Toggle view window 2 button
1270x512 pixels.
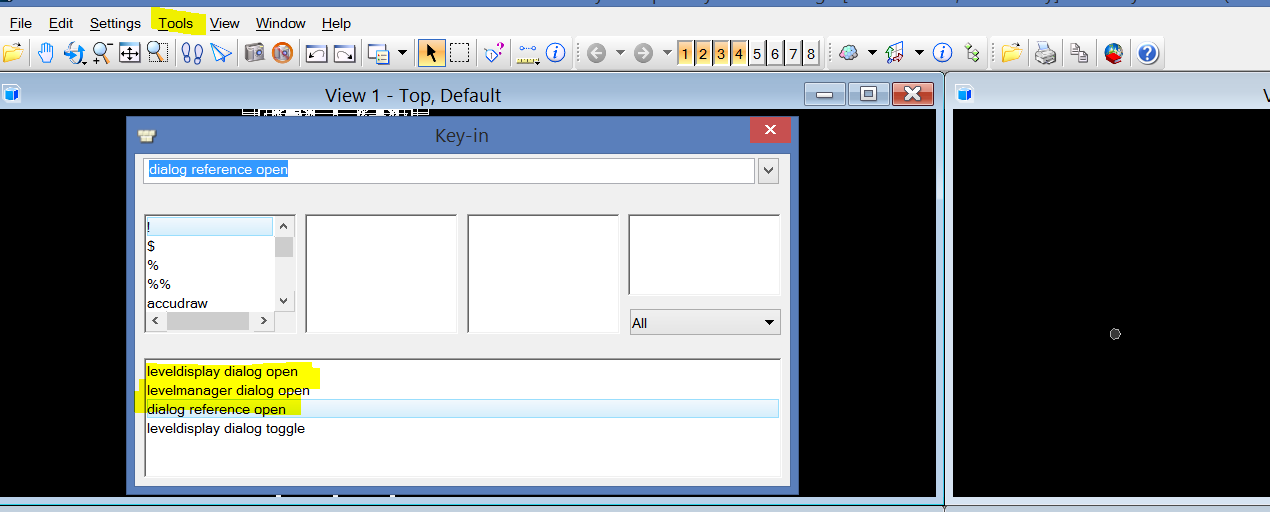pyautogui.click(x=703, y=53)
